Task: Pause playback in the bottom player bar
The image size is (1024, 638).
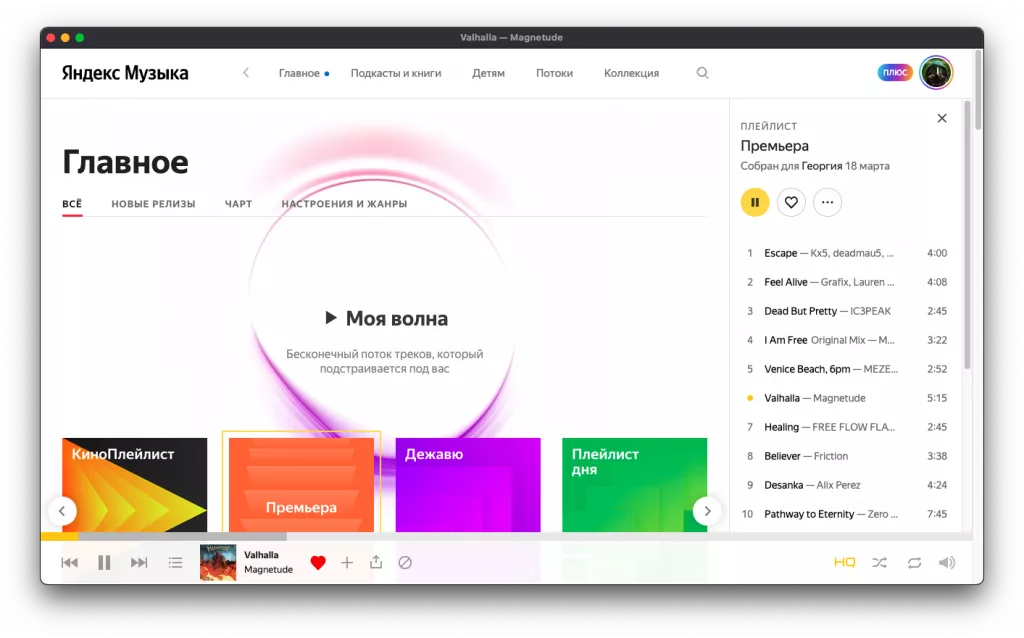Action: tap(104, 562)
